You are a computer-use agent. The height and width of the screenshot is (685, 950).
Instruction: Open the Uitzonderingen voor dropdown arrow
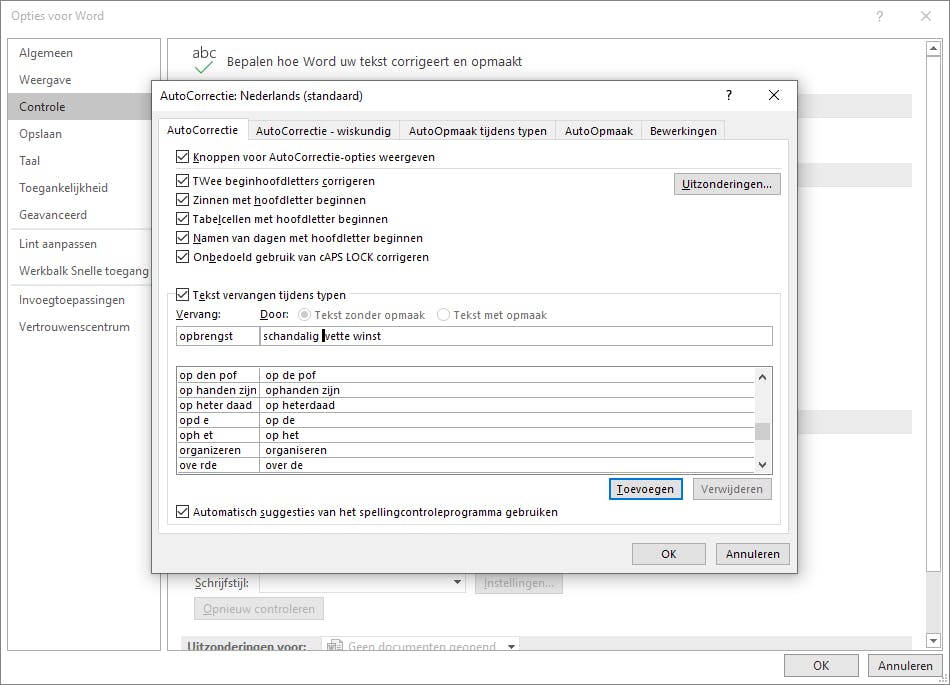pyautogui.click(x=511, y=646)
